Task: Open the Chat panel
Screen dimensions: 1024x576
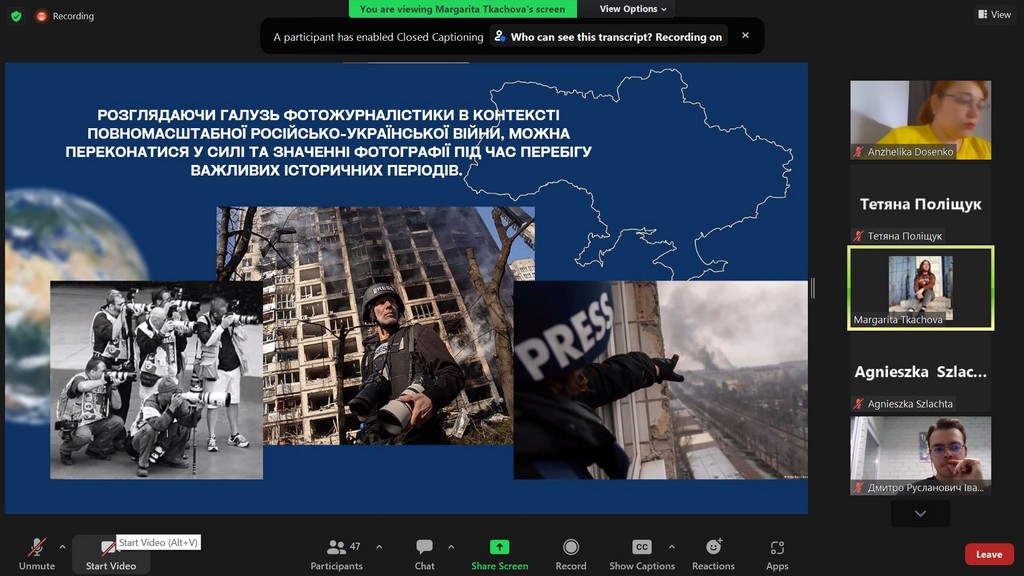Action: (424, 547)
